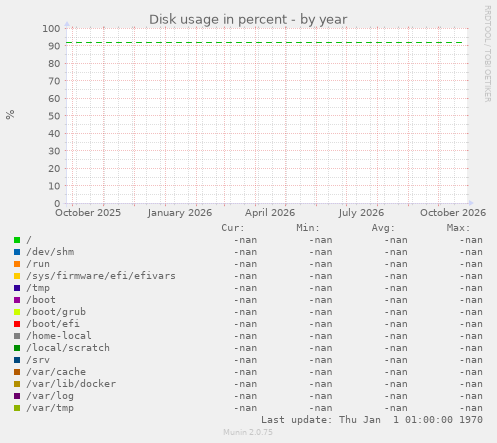Click the Last update timestamp text
The height and width of the screenshot is (443, 497).
pyautogui.click(x=372, y=420)
